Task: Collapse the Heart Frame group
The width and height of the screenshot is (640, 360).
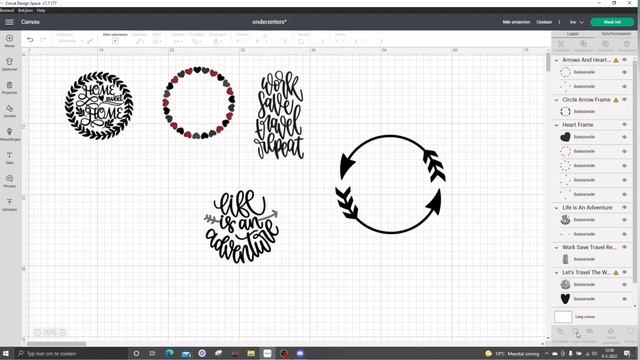Action: click(x=556, y=125)
